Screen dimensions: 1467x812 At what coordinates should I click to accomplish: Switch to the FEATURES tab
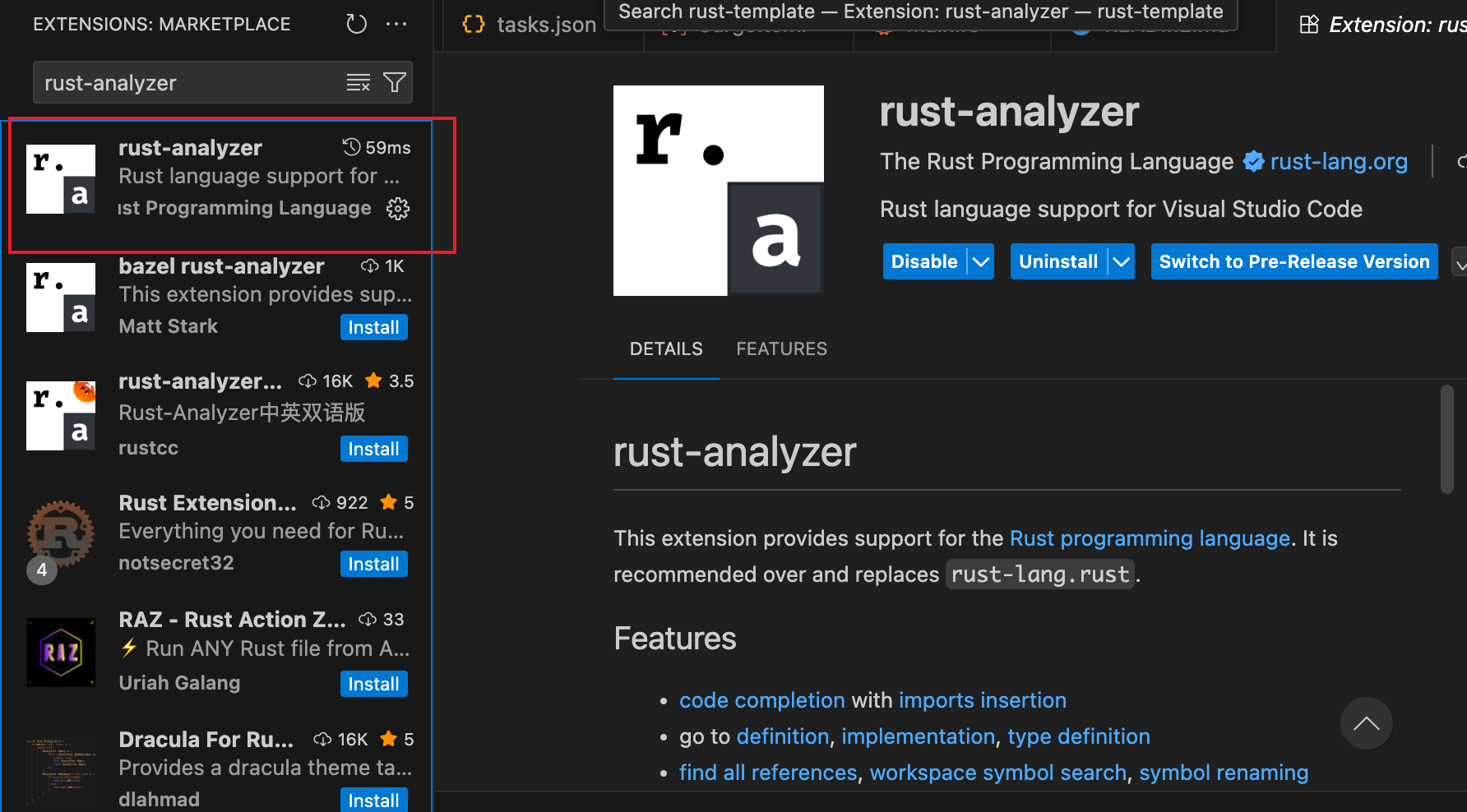[781, 348]
